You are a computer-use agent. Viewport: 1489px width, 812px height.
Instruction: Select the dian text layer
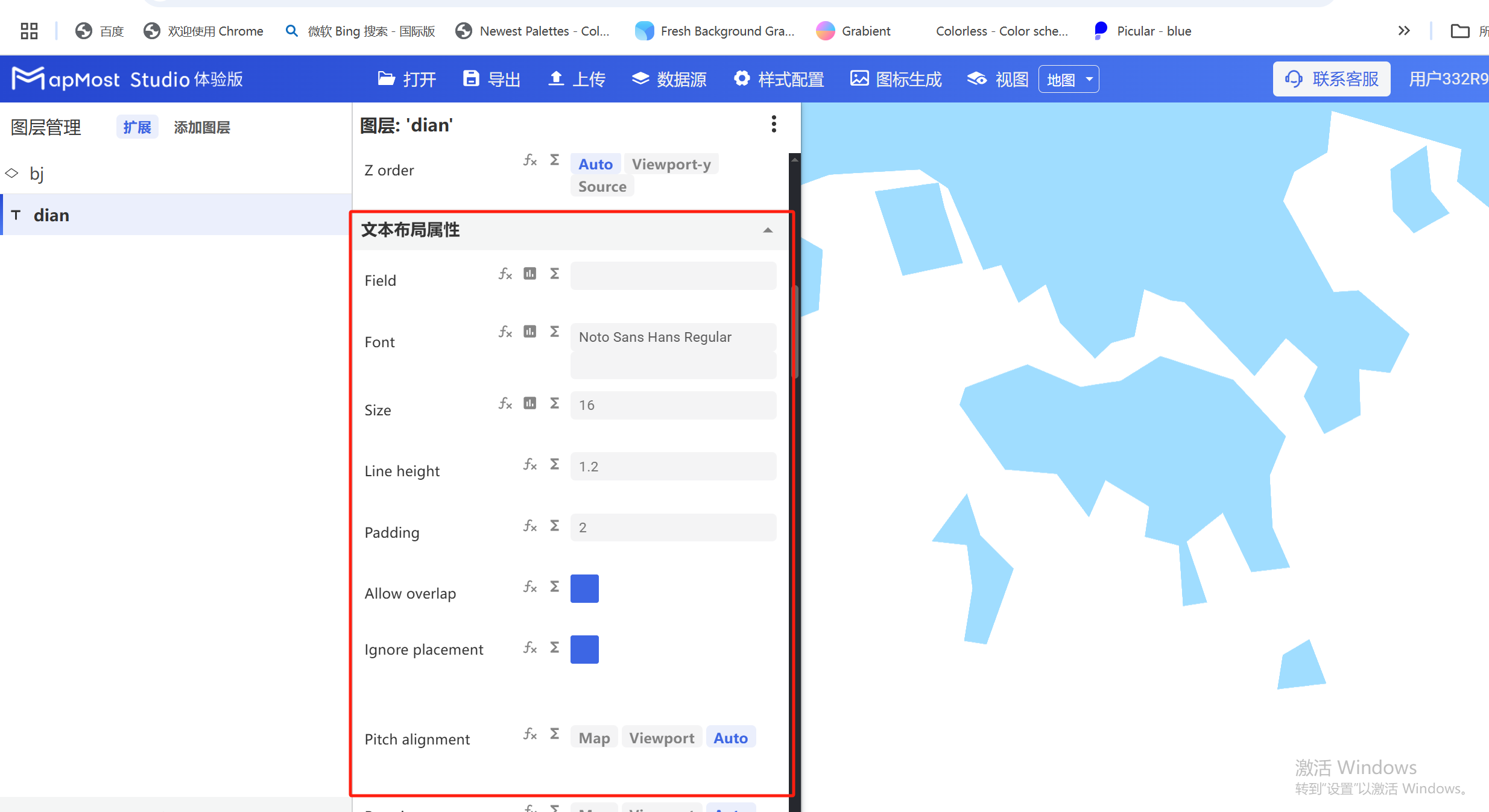(x=51, y=215)
